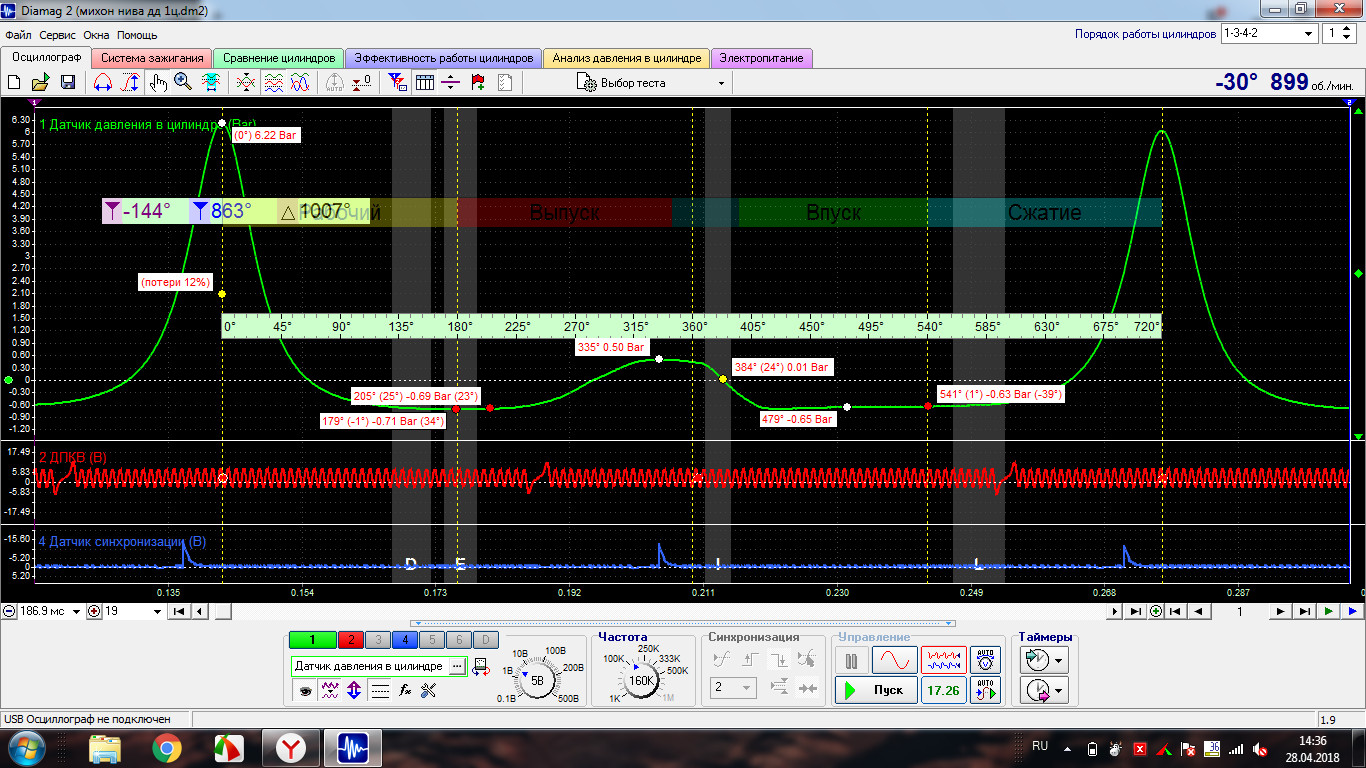Click the red-blue sine waves icon
Image resolution: width=1366 pixels, height=768 pixels.
(299, 83)
